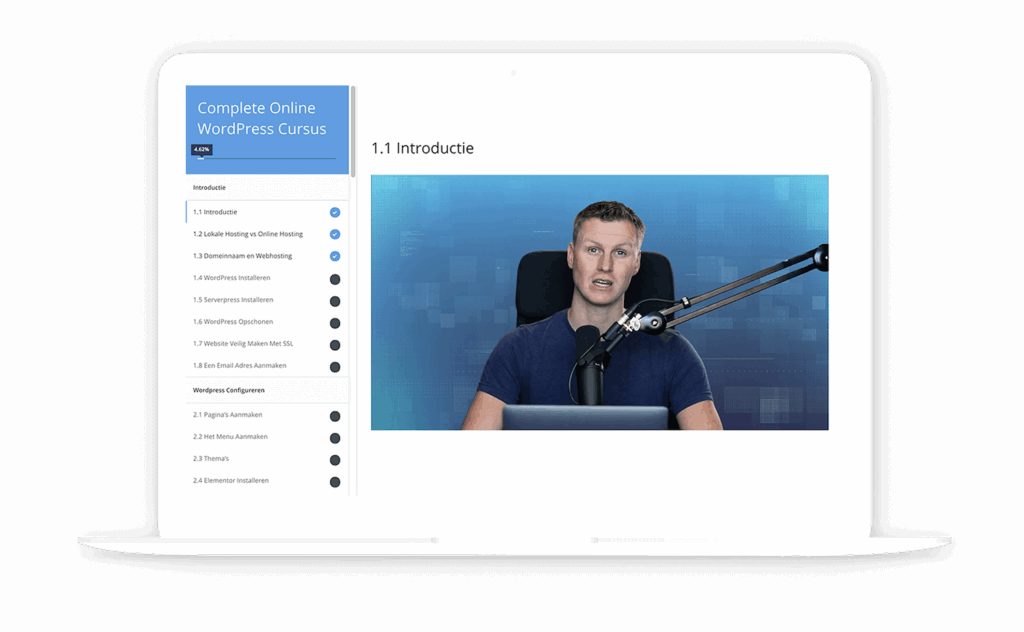Viewport: 1024px width, 632px height.
Task: Click the dot icon next to 1.8 Email Adres
Action: click(335, 367)
